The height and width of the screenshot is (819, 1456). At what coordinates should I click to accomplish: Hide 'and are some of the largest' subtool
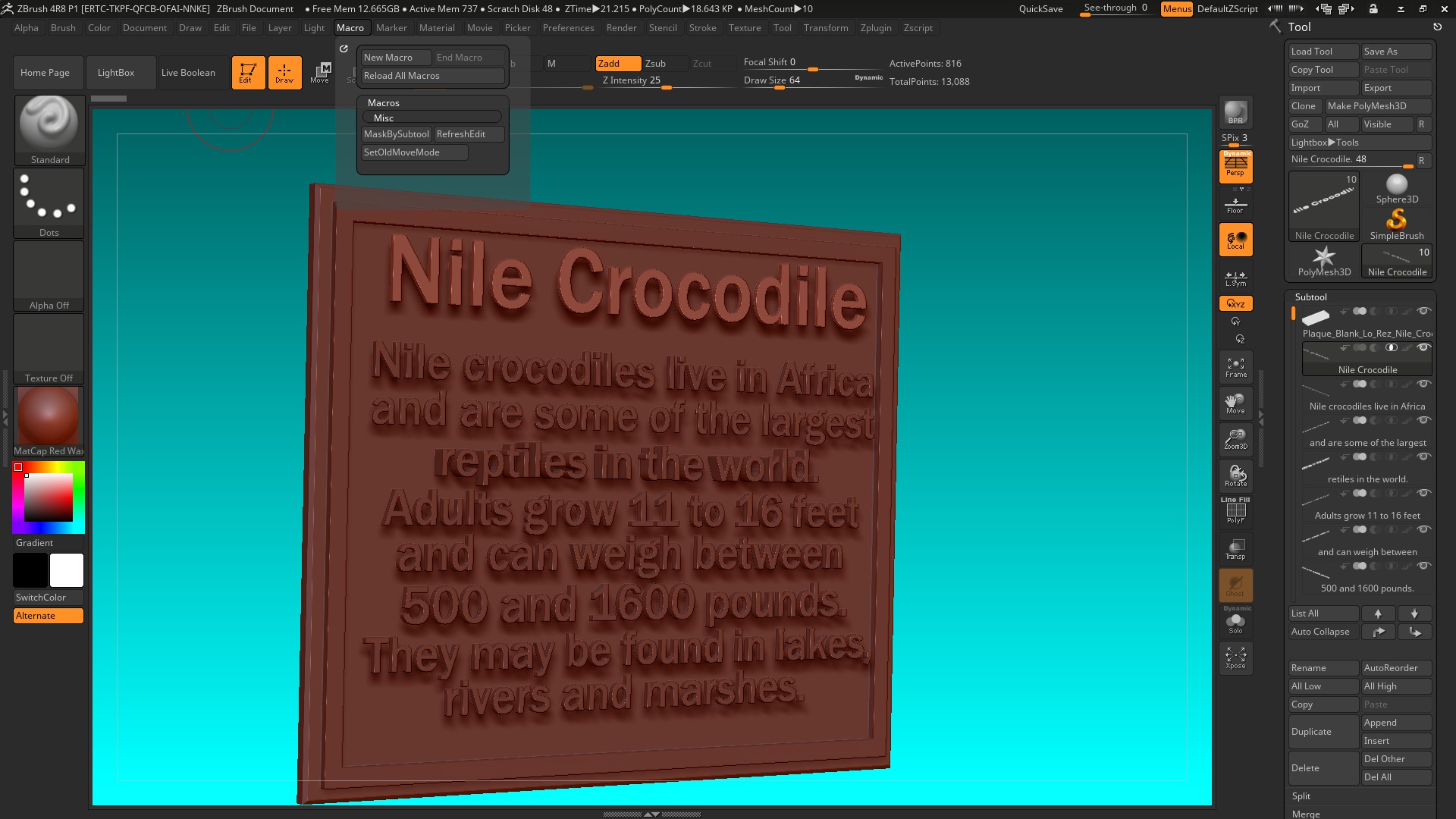point(1424,420)
